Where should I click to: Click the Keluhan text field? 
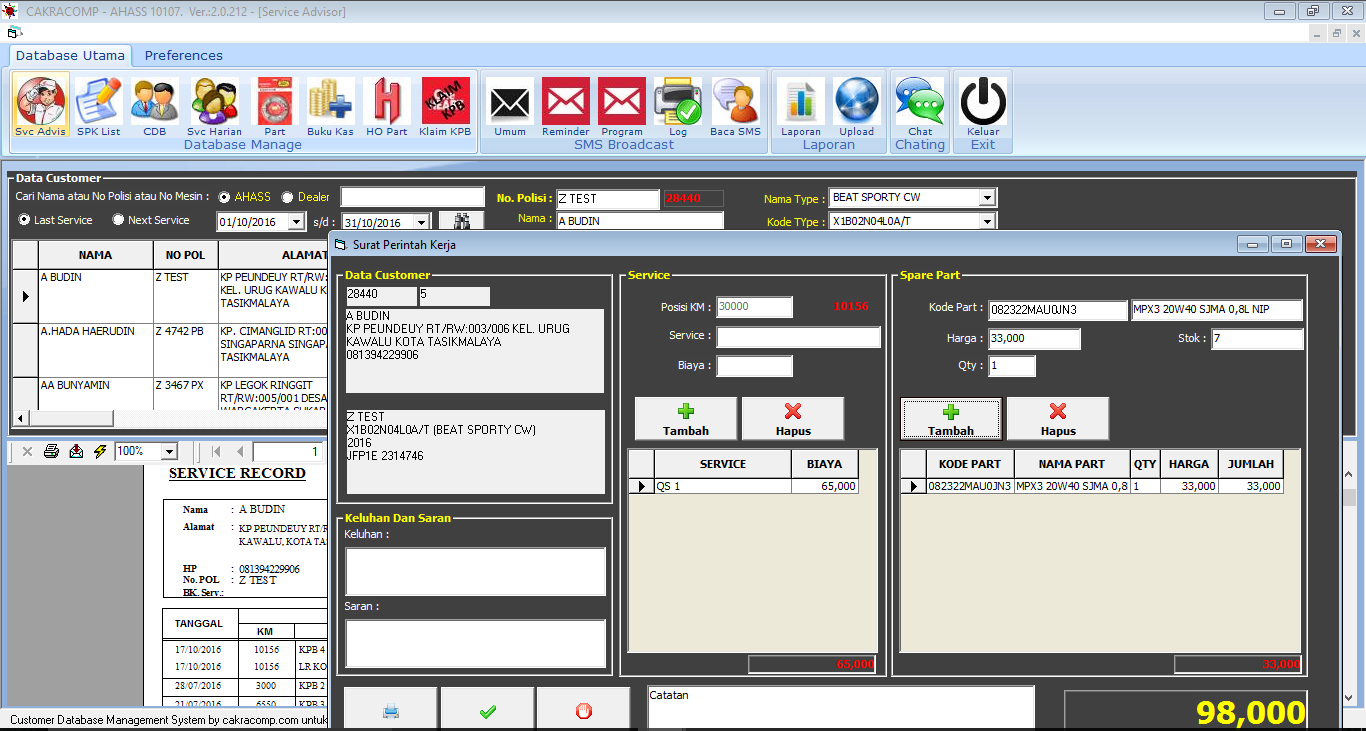[475, 571]
